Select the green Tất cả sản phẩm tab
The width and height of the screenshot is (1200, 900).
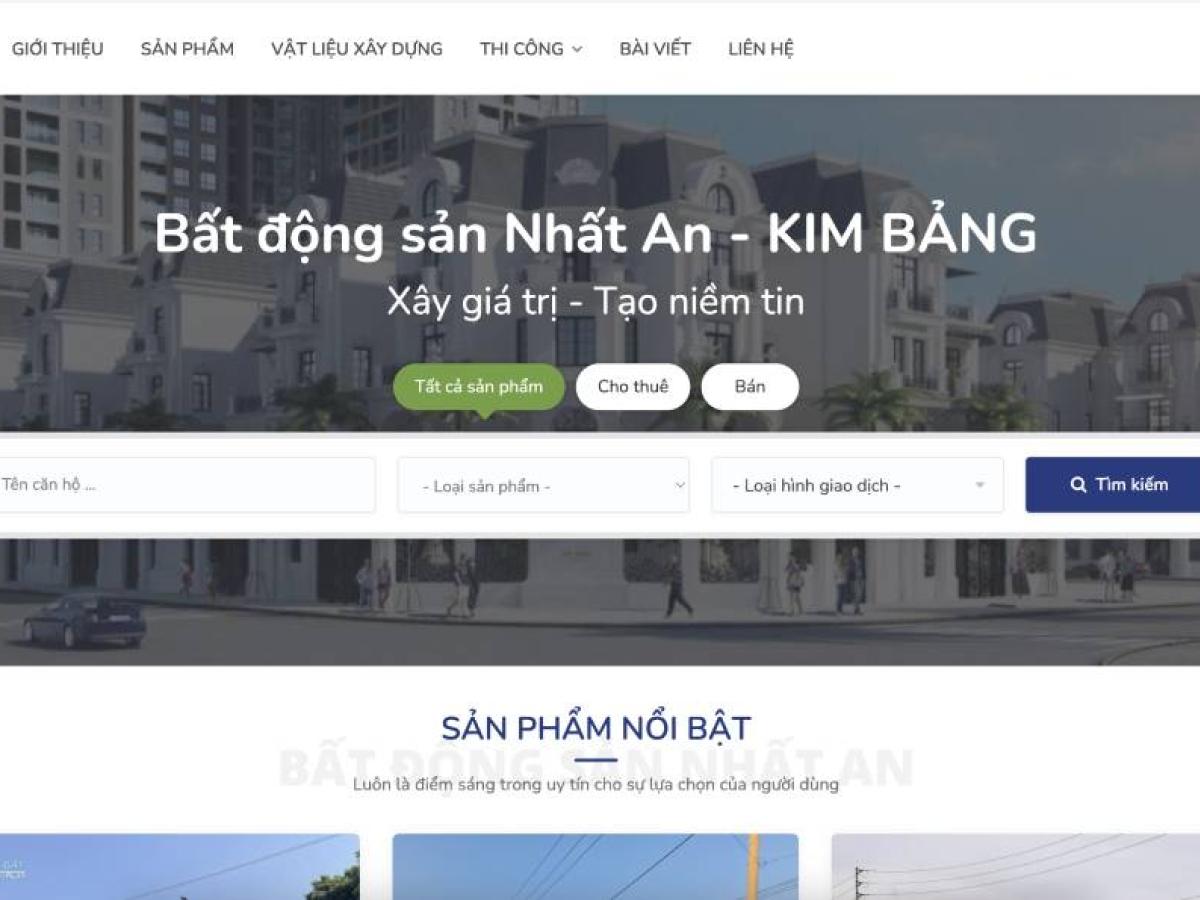[478, 387]
